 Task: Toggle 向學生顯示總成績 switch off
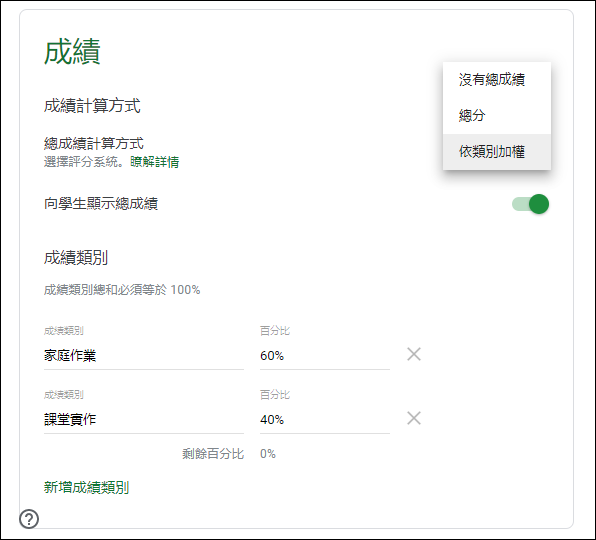(x=530, y=204)
